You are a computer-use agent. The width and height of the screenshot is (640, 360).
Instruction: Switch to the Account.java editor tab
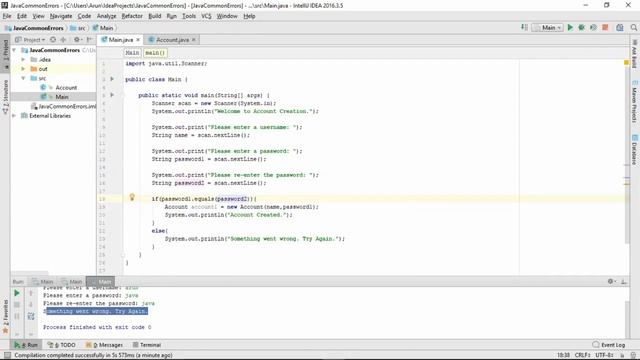tap(172, 40)
